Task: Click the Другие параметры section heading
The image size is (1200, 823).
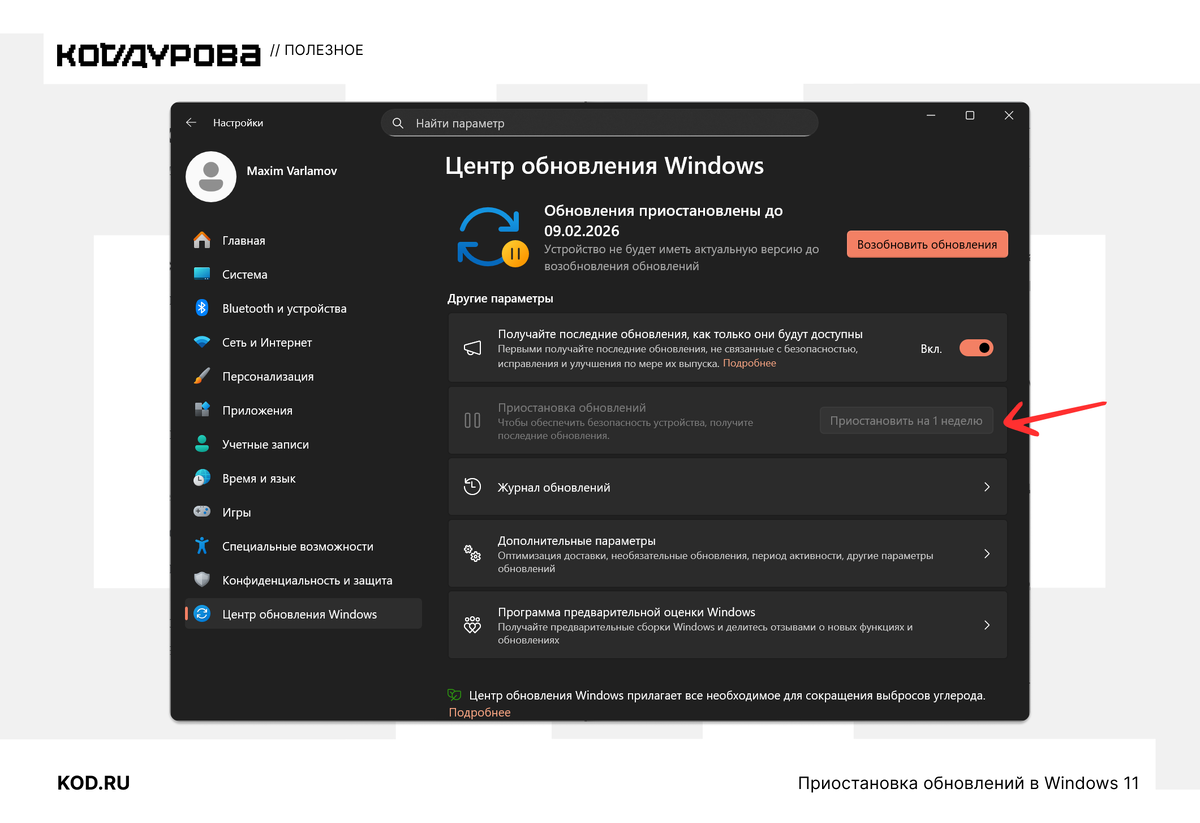Action: [500, 299]
